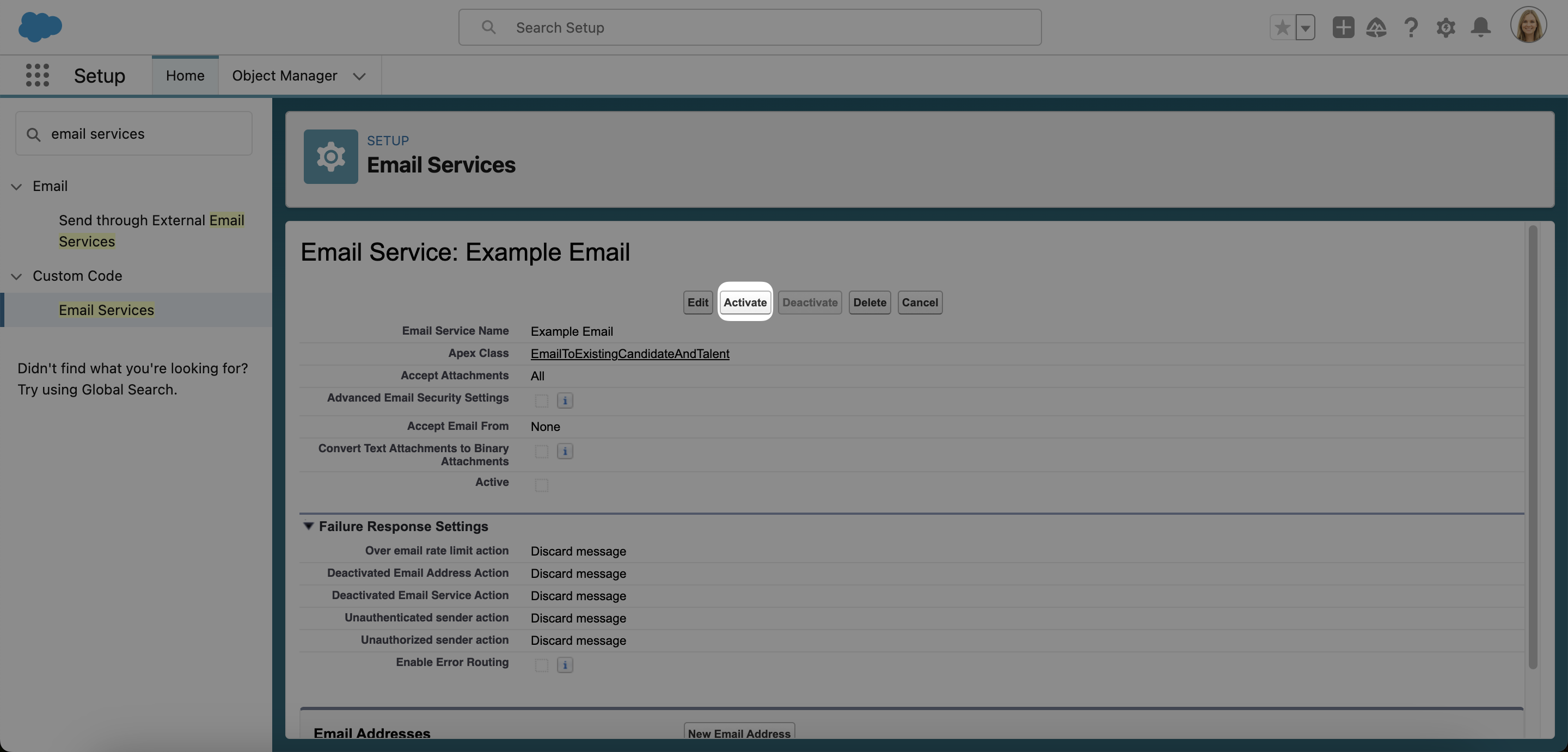The height and width of the screenshot is (752, 1568).
Task: Select Object Manager tab
Action: (284, 75)
